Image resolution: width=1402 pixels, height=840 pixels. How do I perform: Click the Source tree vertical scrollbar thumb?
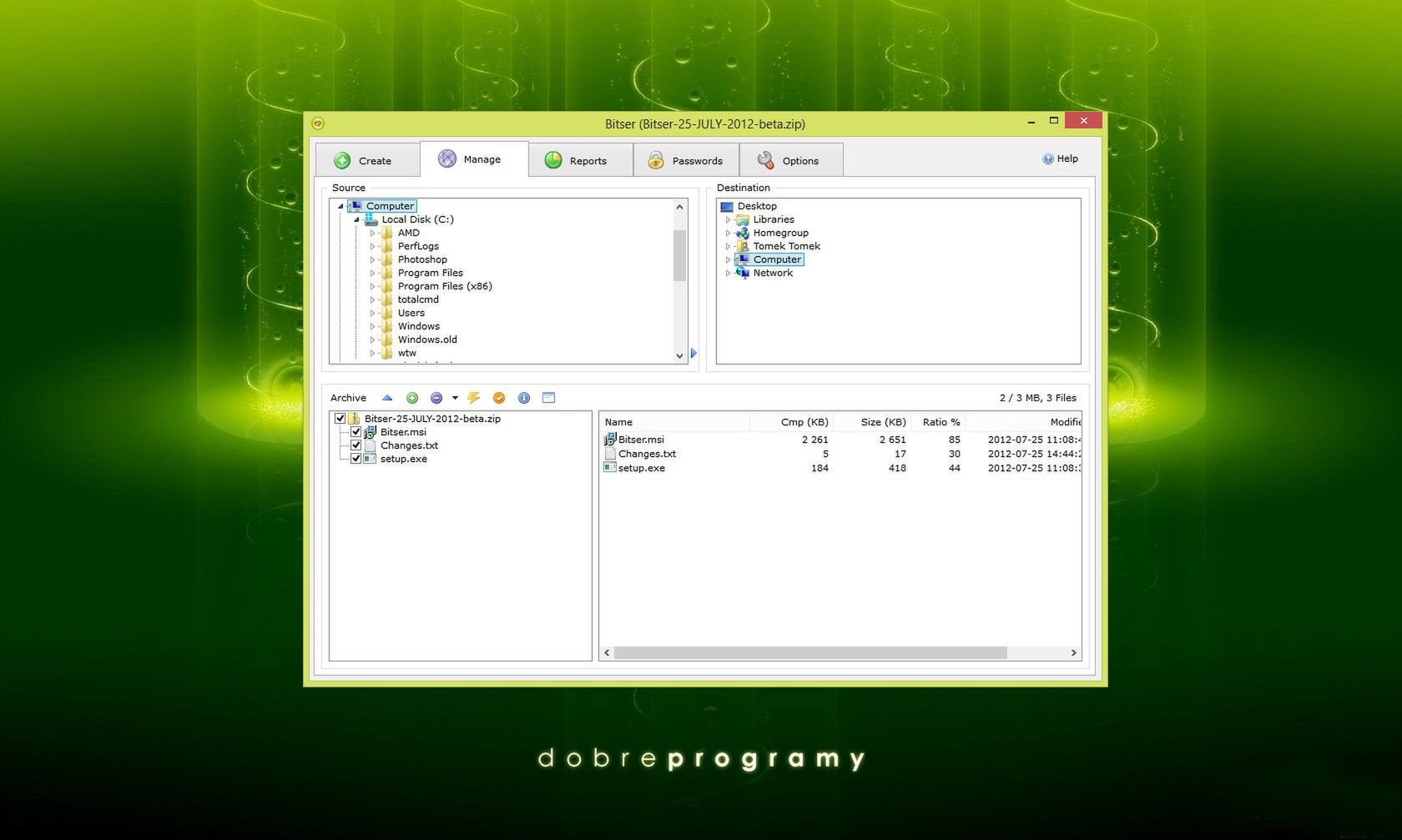[679, 255]
